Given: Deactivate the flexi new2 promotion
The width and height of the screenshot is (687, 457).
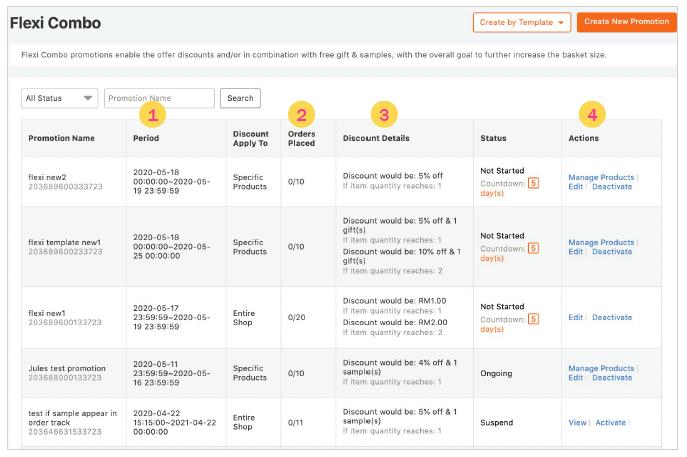Looking at the screenshot, I should tap(612, 187).
